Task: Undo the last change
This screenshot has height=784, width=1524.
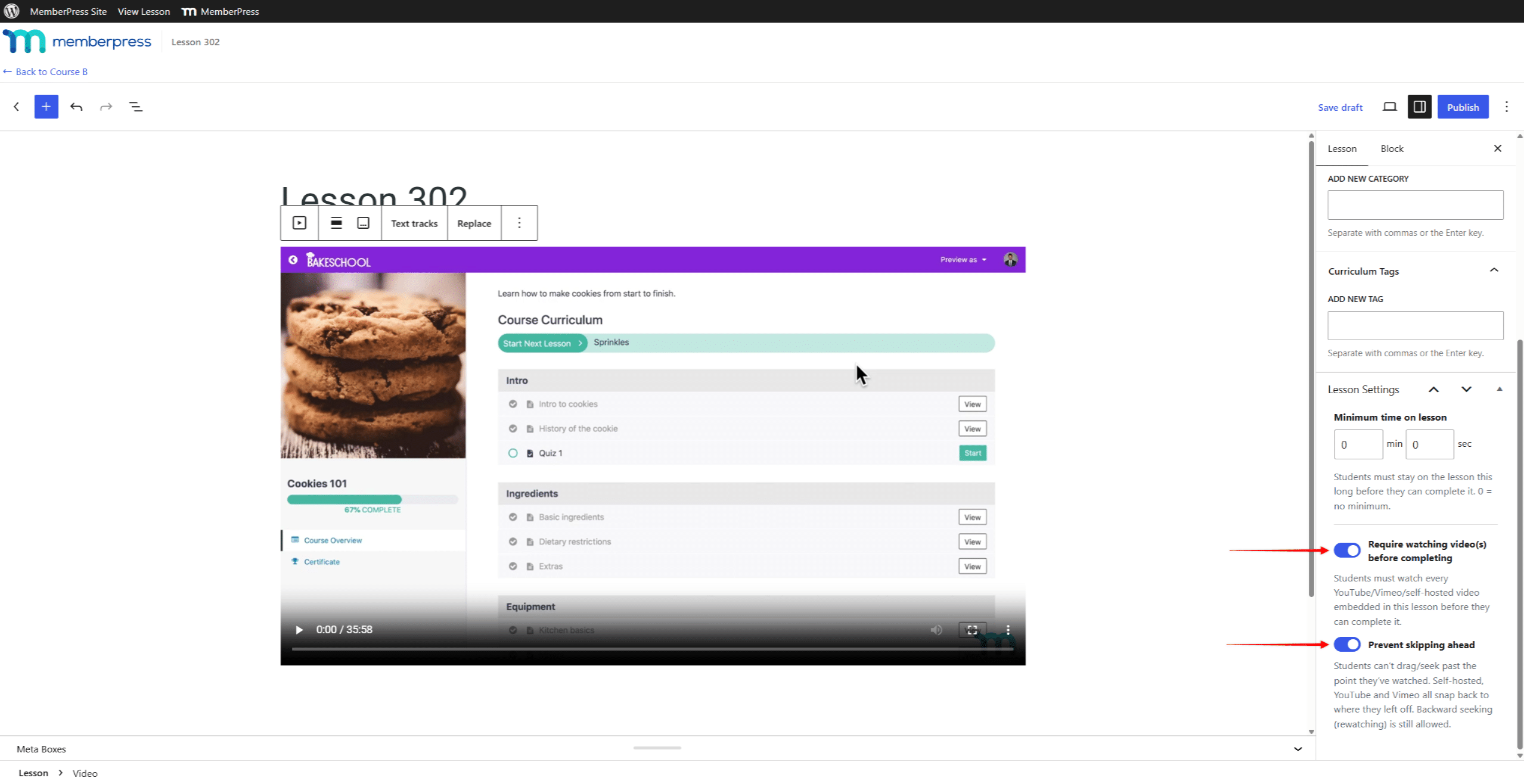Action: pyautogui.click(x=76, y=107)
